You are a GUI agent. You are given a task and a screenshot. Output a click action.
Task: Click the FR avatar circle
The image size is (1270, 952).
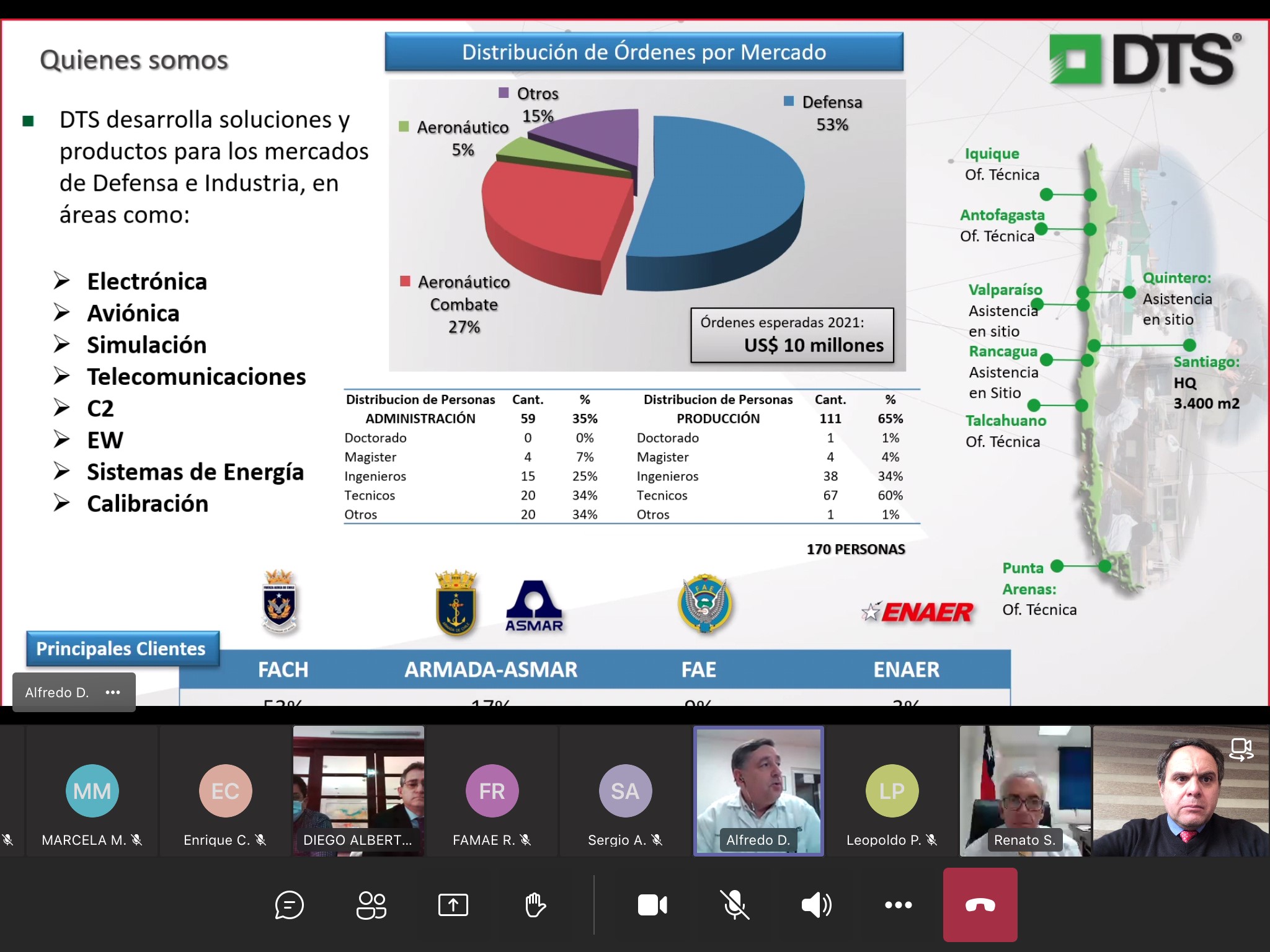click(492, 791)
